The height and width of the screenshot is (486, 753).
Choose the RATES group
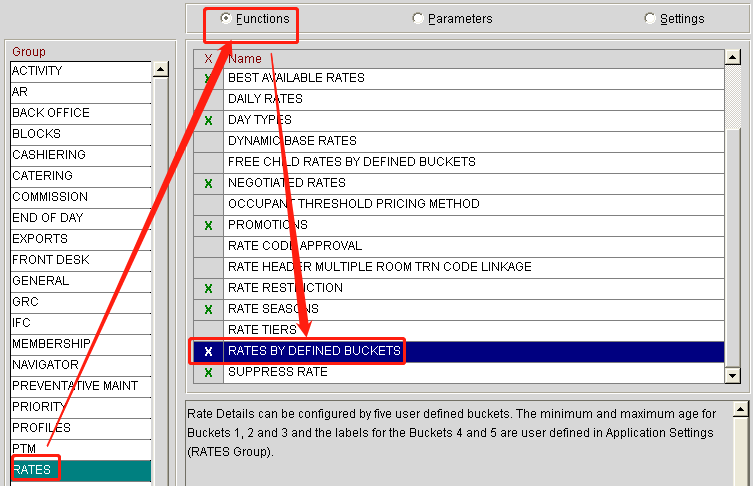coord(32,468)
